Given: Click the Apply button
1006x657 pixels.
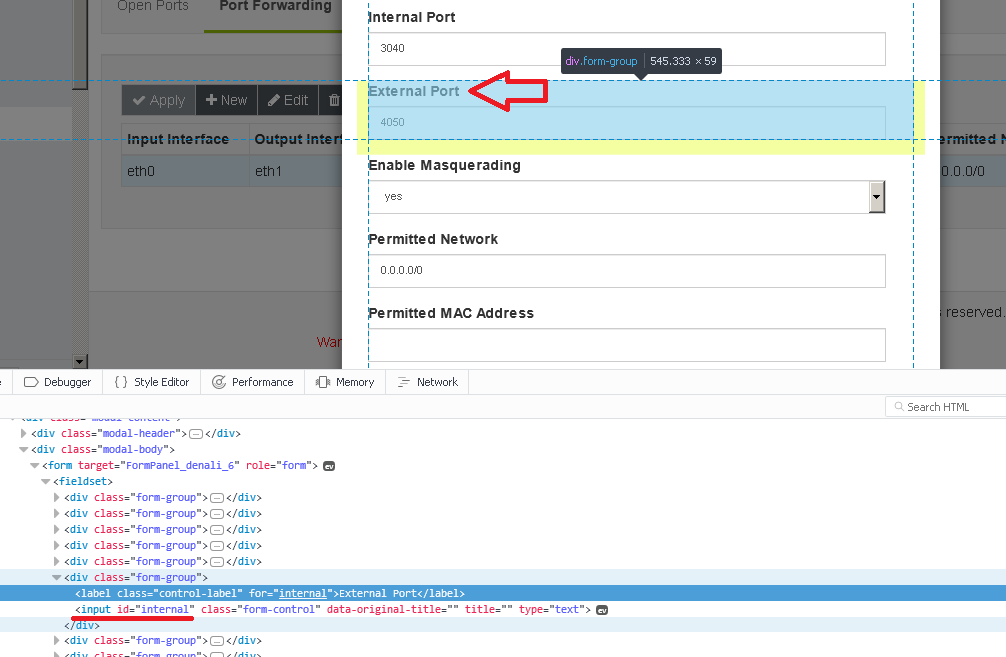Looking at the screenshot, I should 157,100.
